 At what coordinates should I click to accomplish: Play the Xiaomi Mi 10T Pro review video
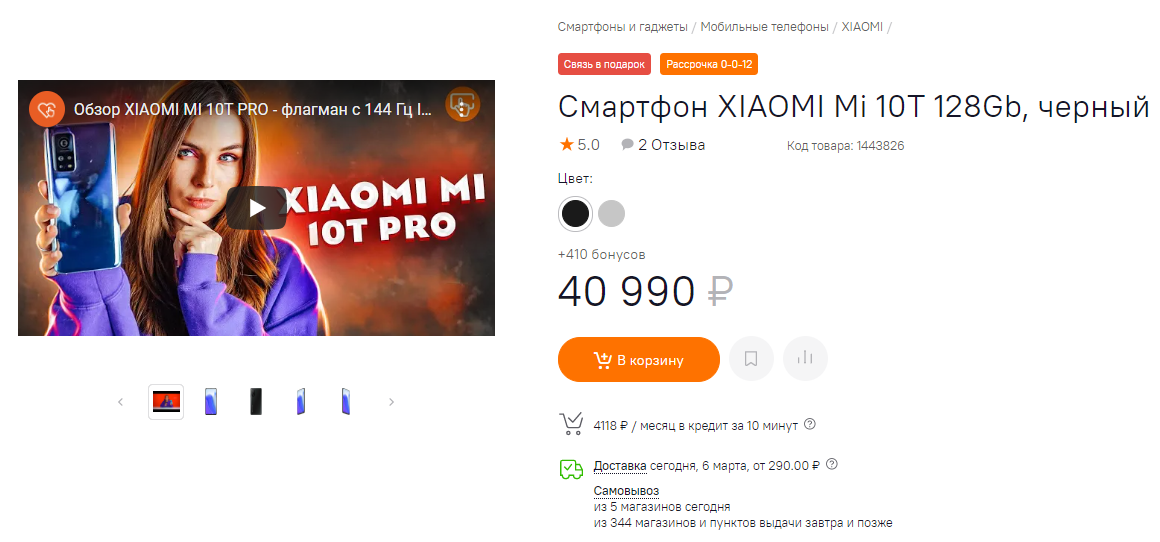tap(256, 208)
